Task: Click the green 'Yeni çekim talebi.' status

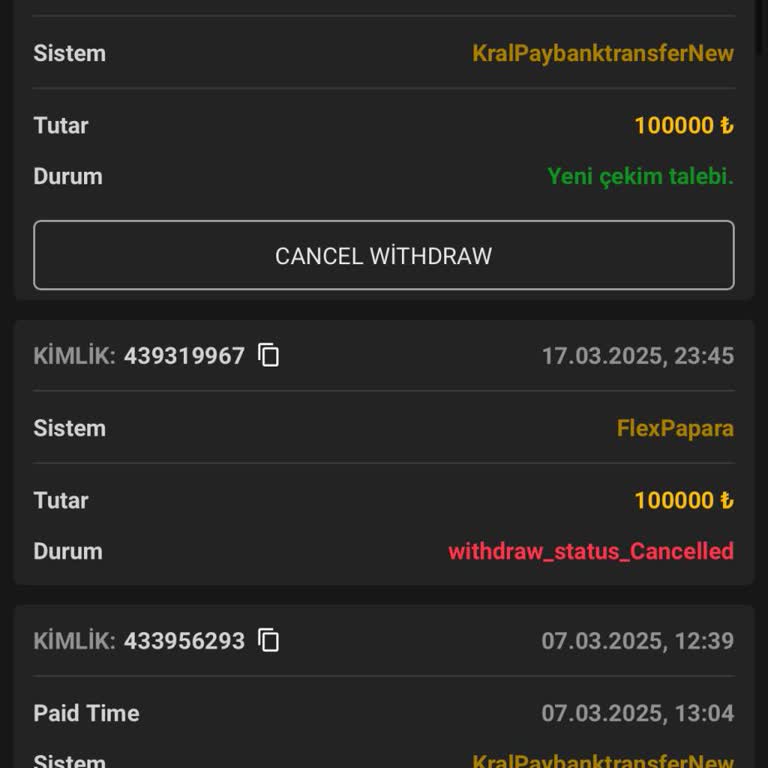Action: click(640, 176)
